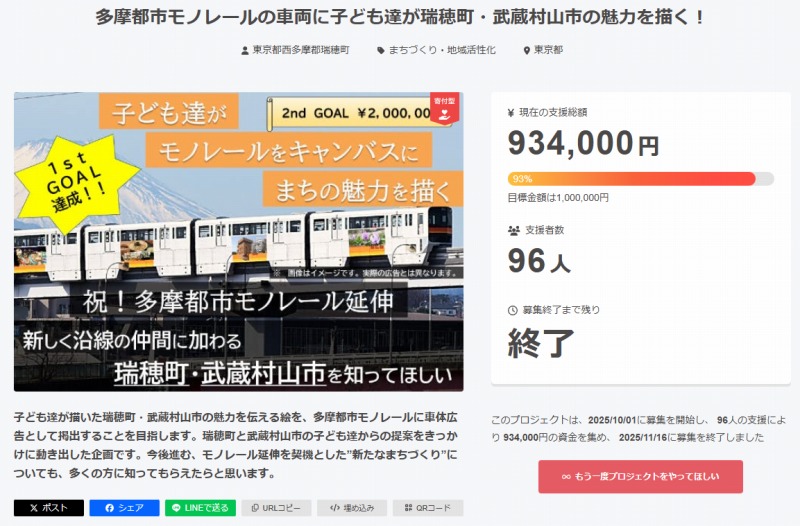Show the QRコード QR code
800x526 pixels.
click(x=428, y=508)
